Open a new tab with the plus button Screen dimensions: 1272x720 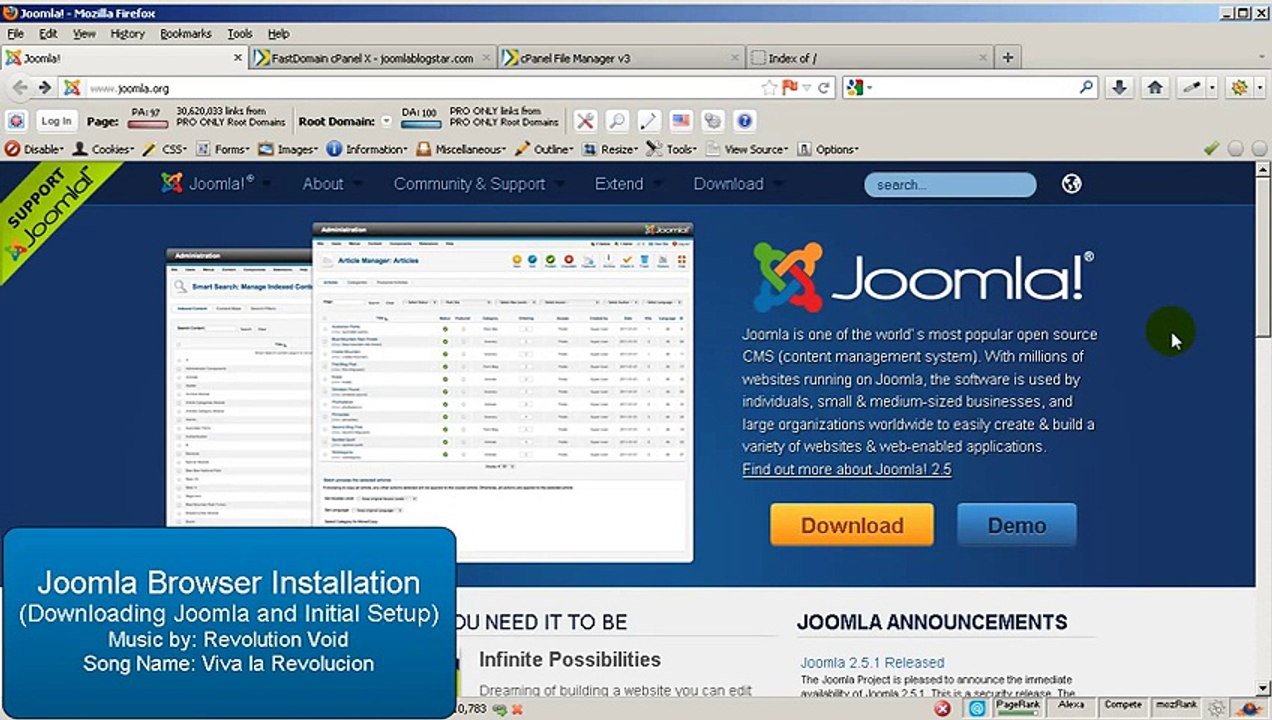tap(1008, 57)
